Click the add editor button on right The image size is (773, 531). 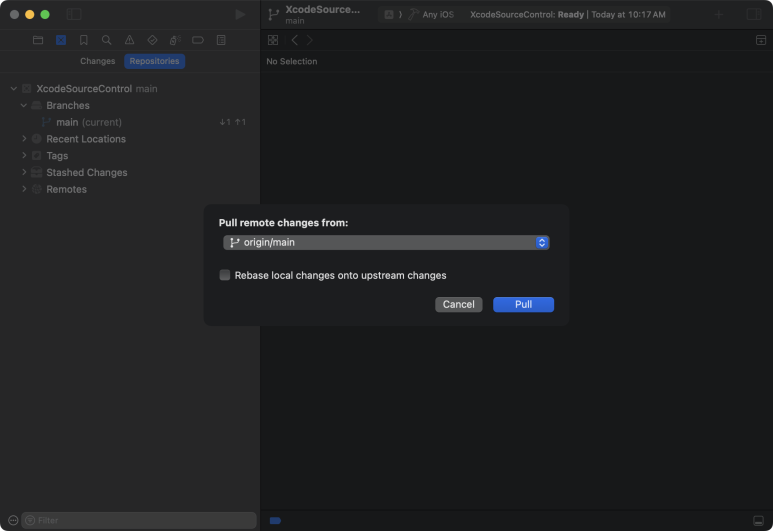761,40
